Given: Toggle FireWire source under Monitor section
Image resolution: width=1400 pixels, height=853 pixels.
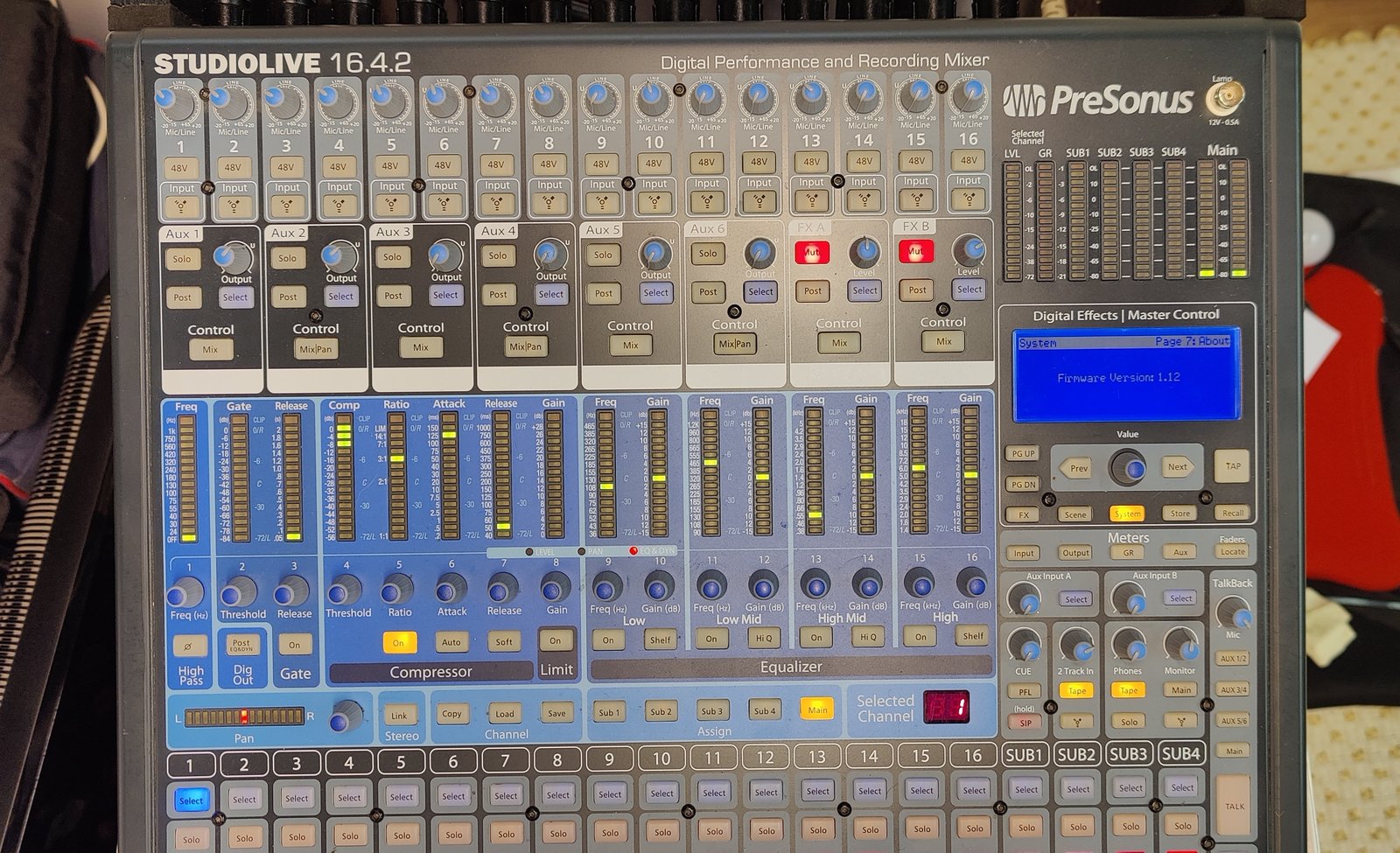Looking at the screenshot, I should click(x=1180, y=722).
